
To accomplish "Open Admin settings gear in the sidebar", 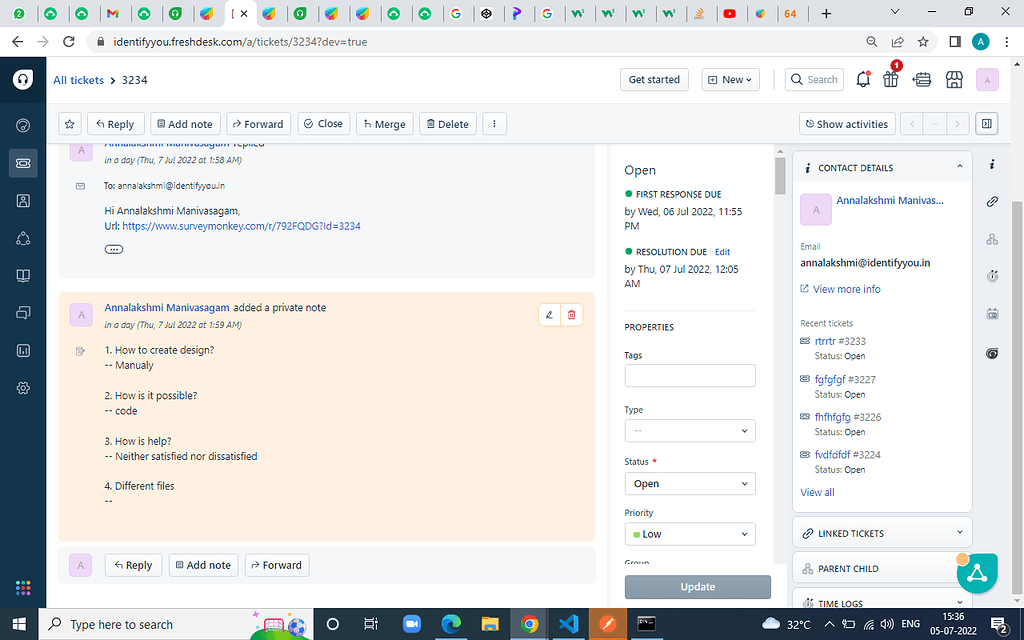I will (22, 388).
